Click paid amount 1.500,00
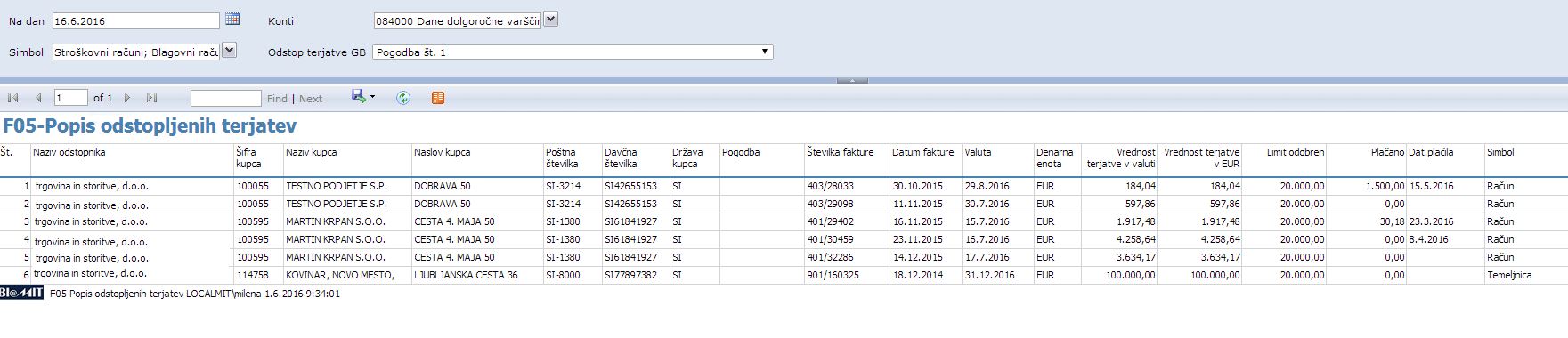The image size is (1568, 338). point(1385,186)
